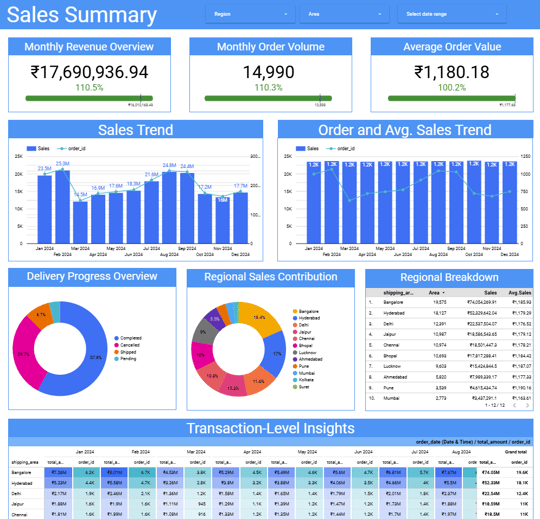540x519 pixels.
Task: Click the Sales column header in Regional Breakdown
Action: coord(490,293)
